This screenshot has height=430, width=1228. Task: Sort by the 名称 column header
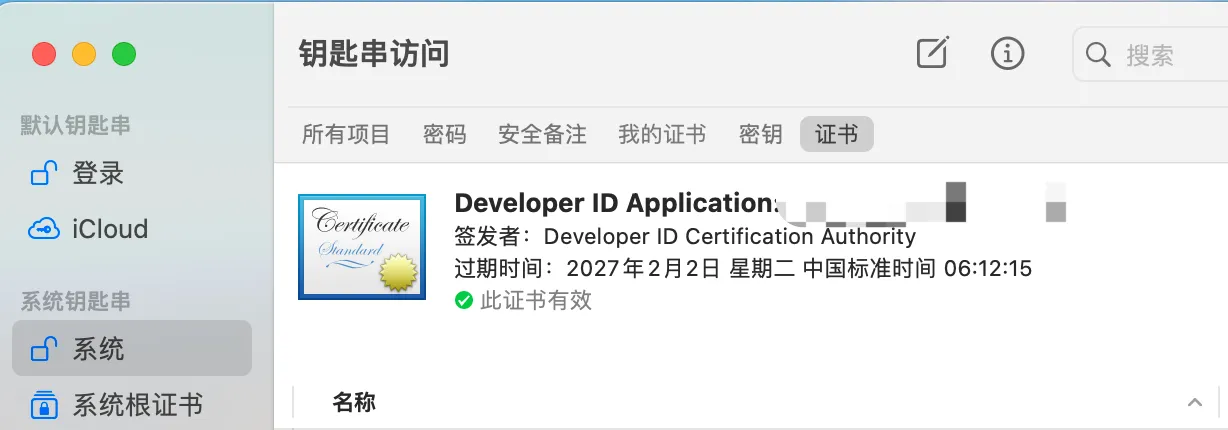coord(354,403)
